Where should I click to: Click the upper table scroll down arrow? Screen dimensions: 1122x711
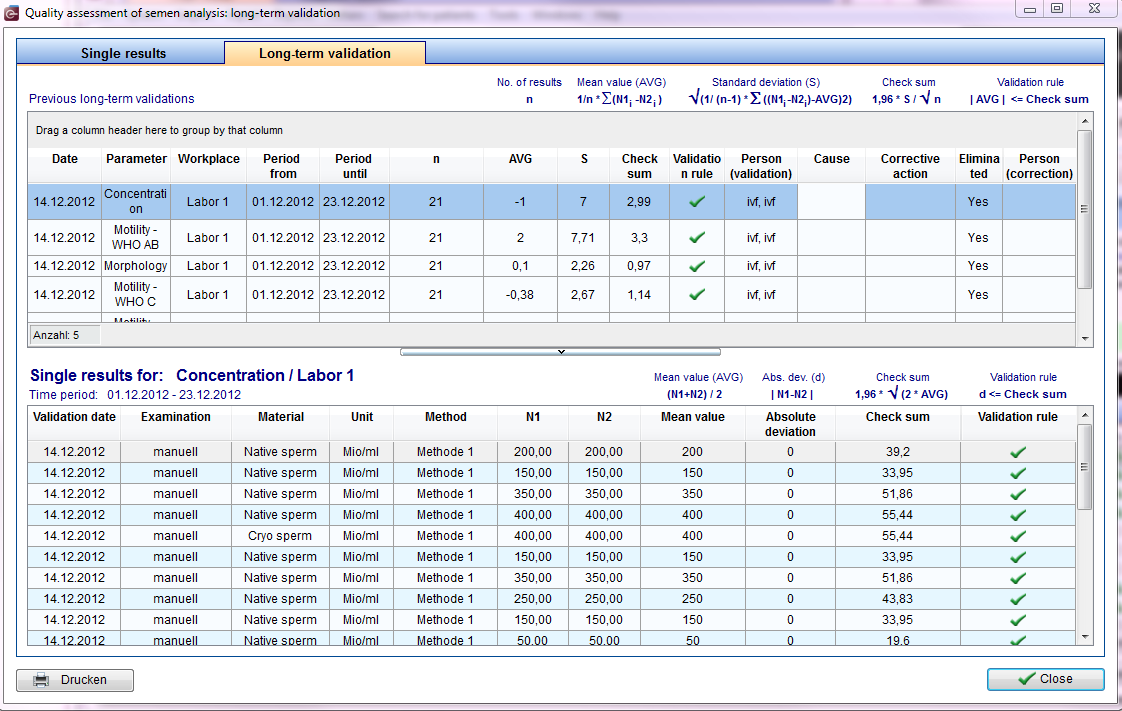[1085, 338]
